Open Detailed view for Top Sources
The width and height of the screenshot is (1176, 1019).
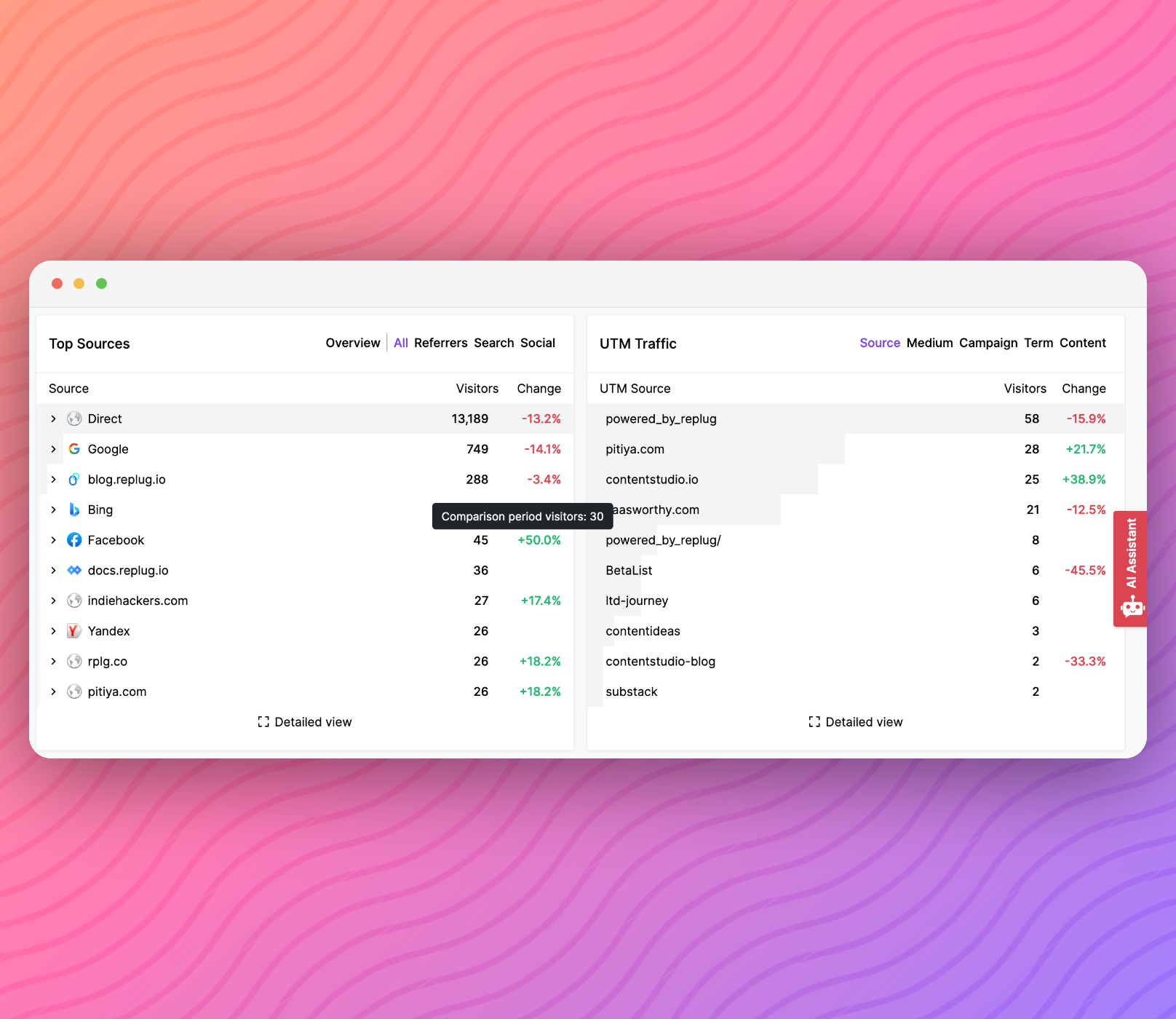305,722
